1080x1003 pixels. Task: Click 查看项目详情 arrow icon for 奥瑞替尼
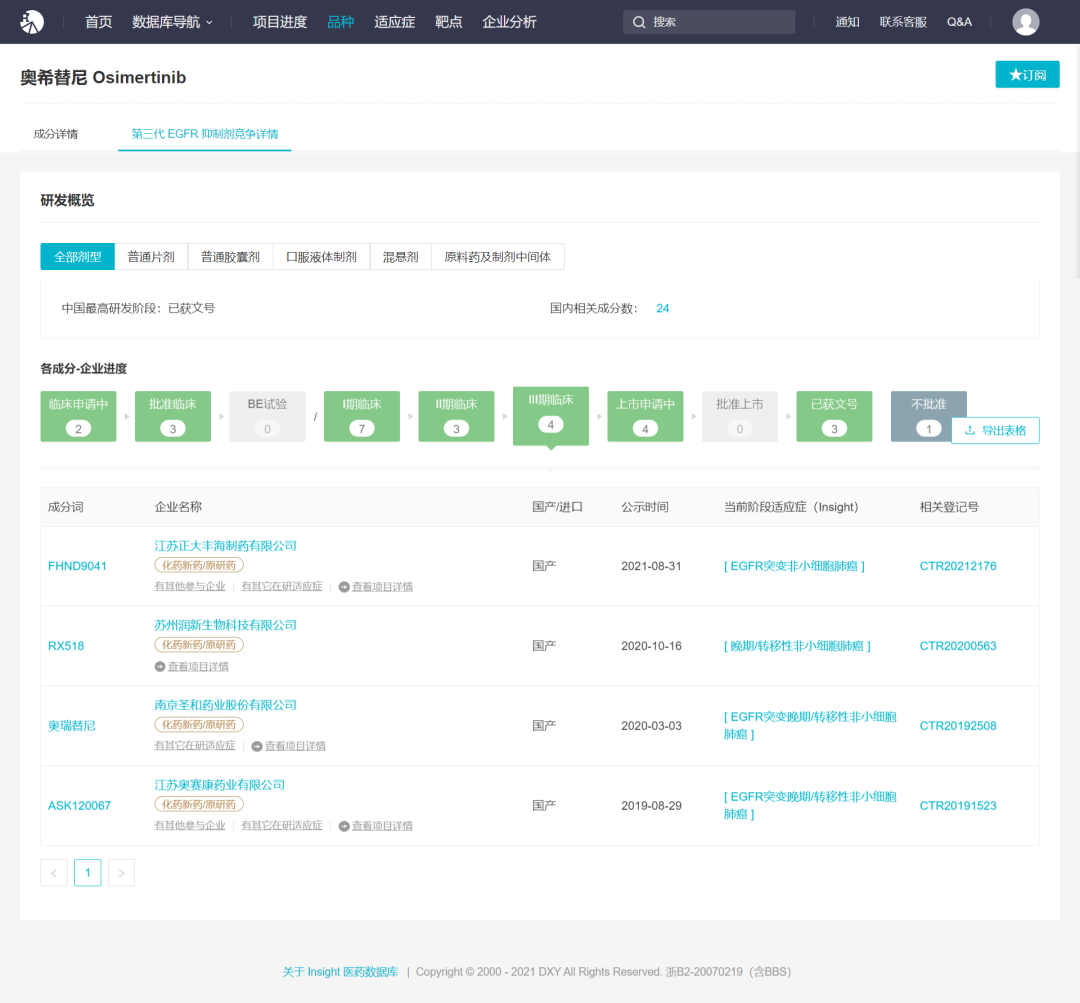(257, 746)
